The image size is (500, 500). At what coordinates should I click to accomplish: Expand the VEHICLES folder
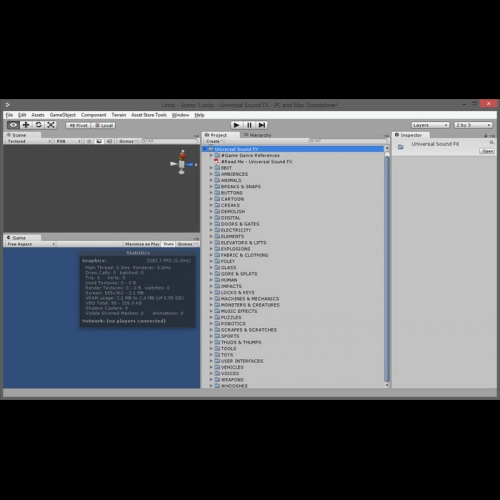(x=211, y=367)
